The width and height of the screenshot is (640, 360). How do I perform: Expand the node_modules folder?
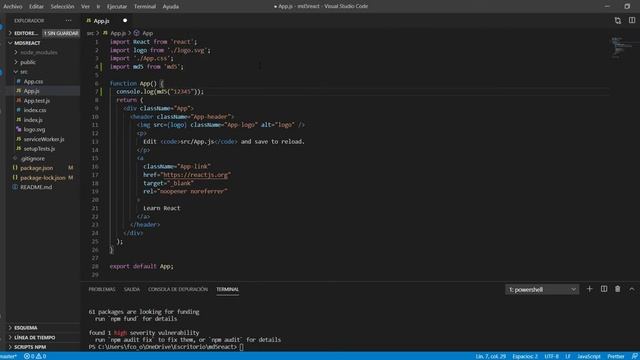39,52
